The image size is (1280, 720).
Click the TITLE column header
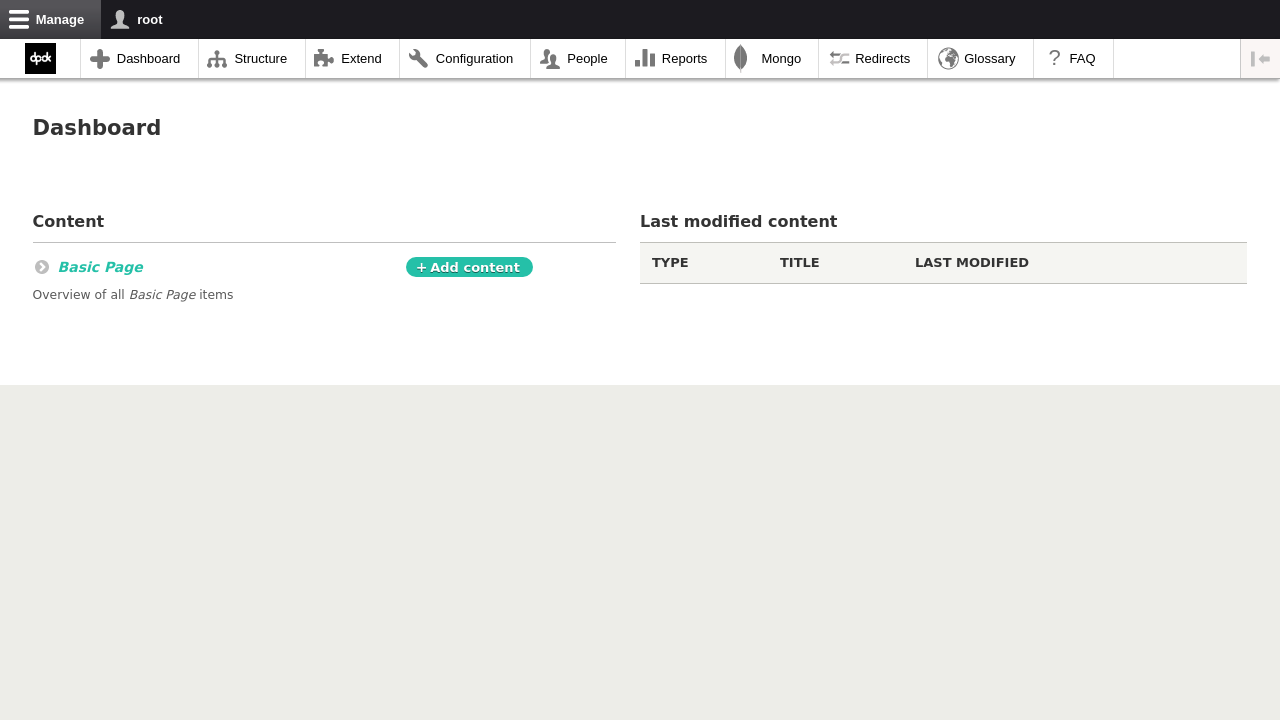(800, 263)
